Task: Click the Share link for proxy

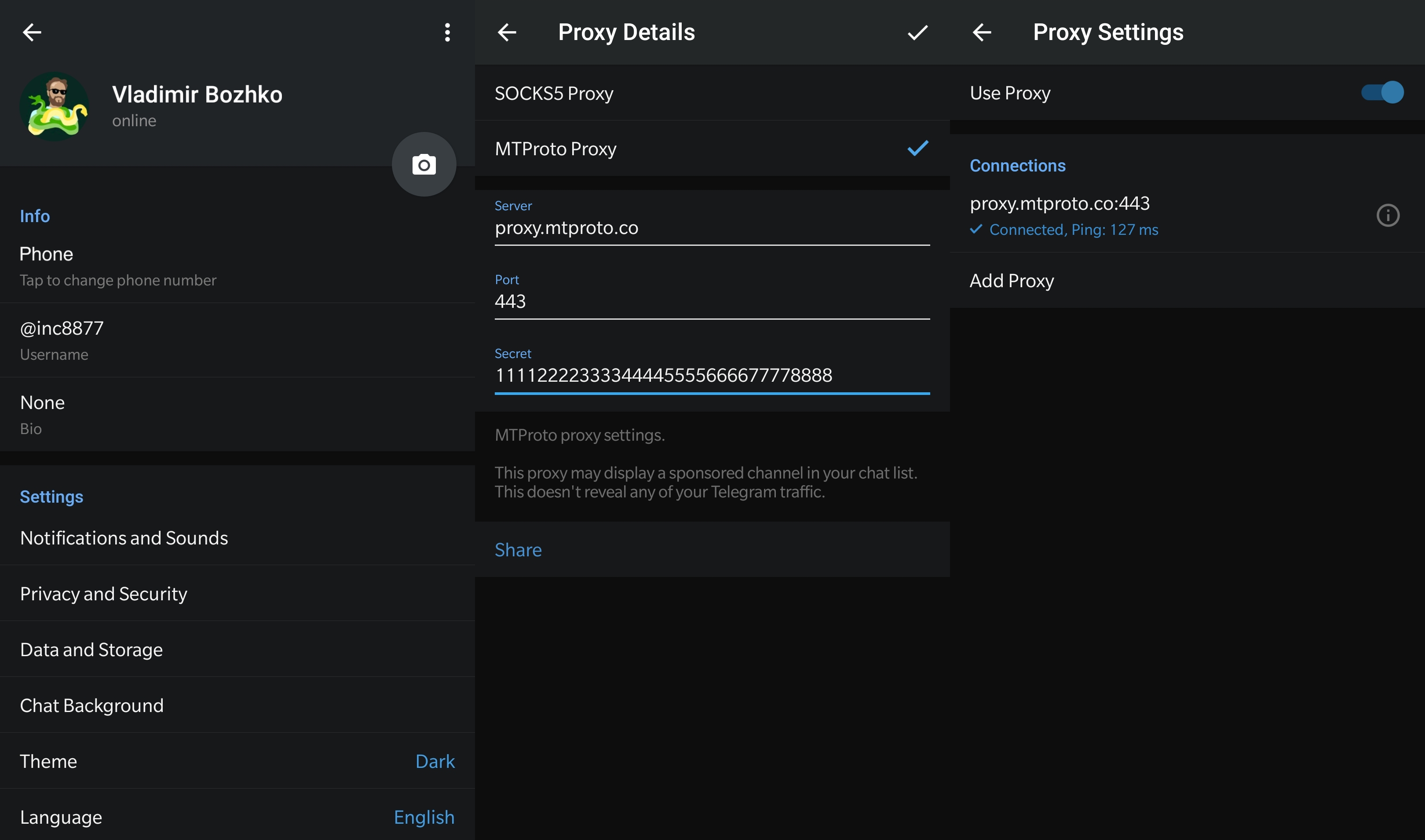Action: (518, 548)
